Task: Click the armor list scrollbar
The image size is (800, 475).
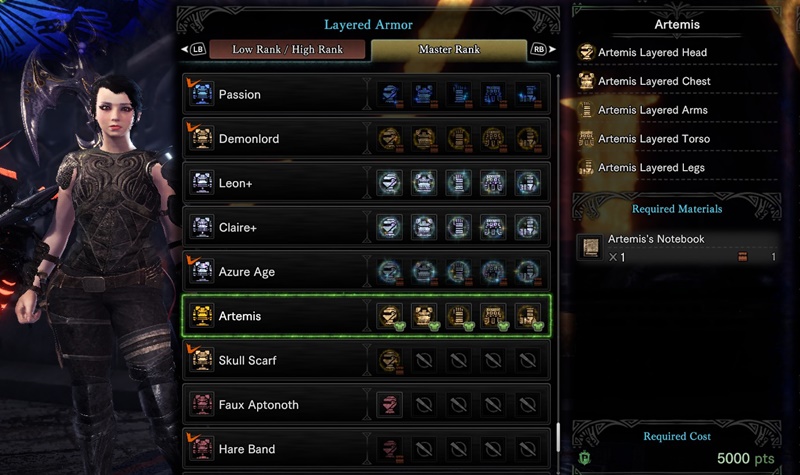Action: click(x=558, y=437)
